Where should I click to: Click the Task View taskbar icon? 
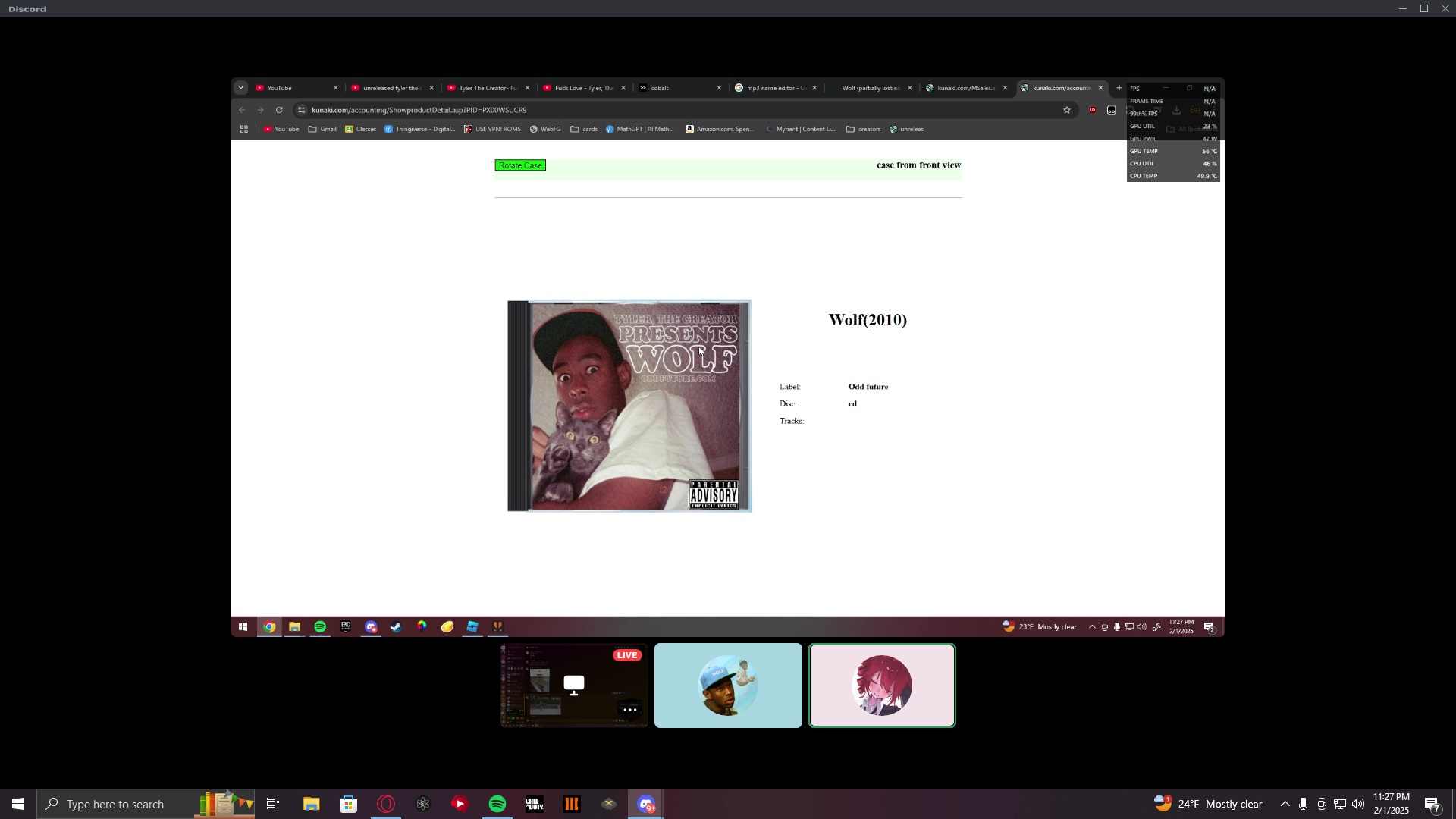[273, 804]
